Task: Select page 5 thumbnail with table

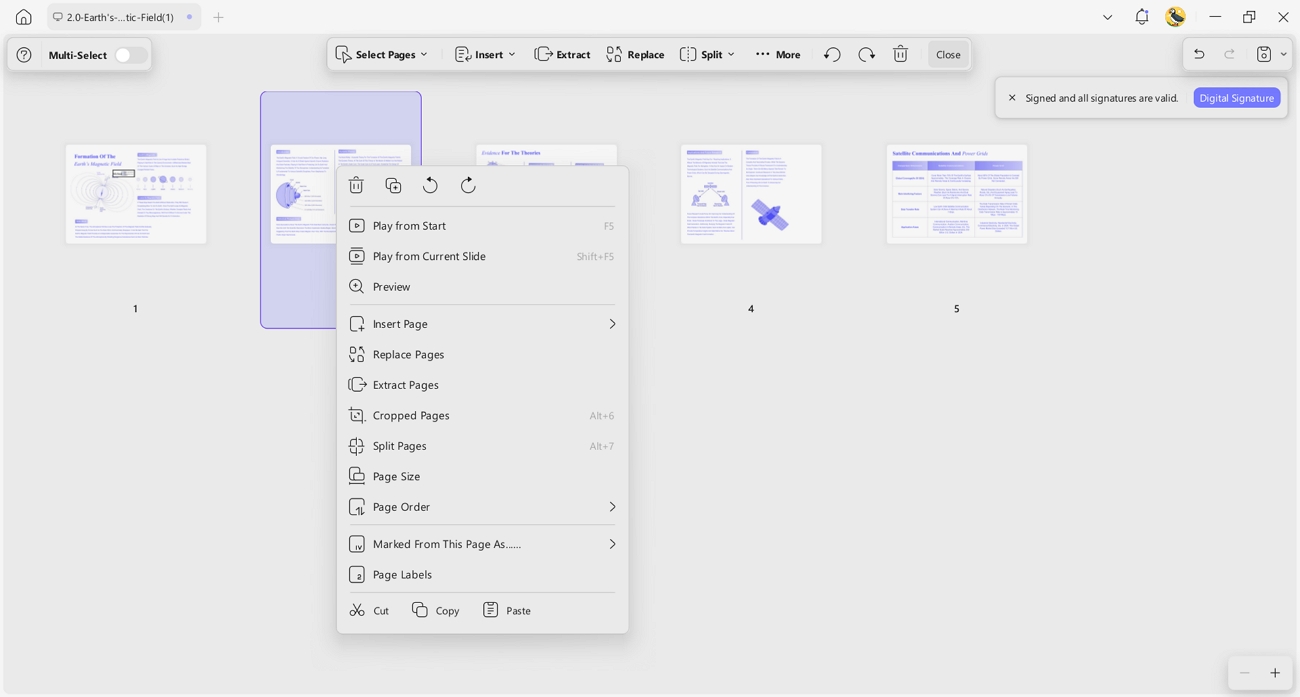Action: coord(957,194)
